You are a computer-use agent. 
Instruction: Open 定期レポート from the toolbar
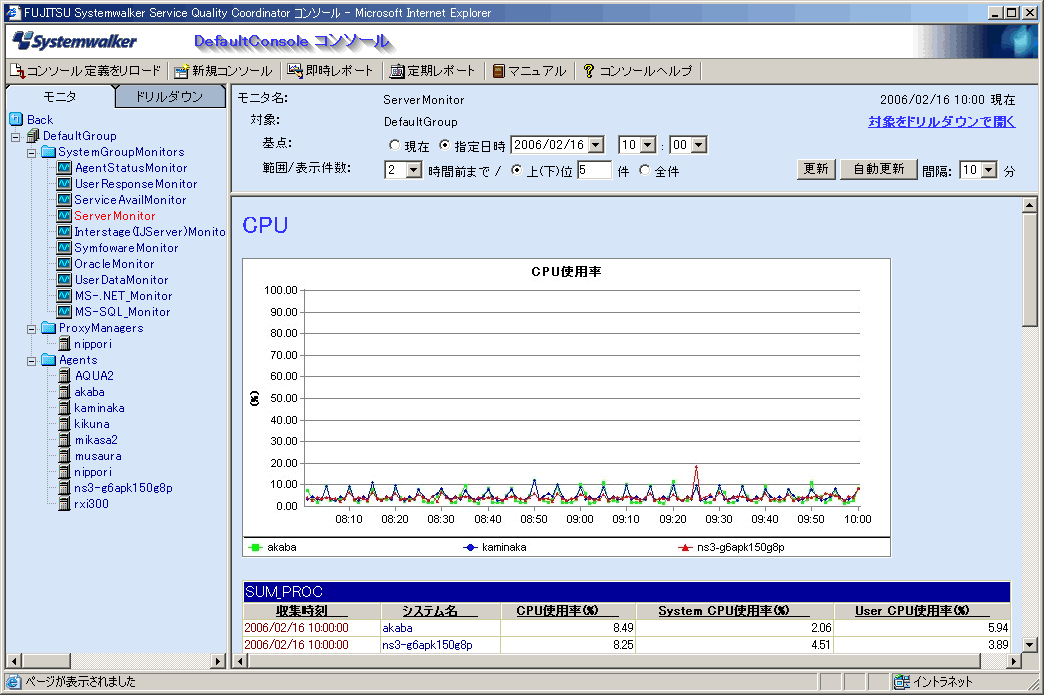point(433,71)
